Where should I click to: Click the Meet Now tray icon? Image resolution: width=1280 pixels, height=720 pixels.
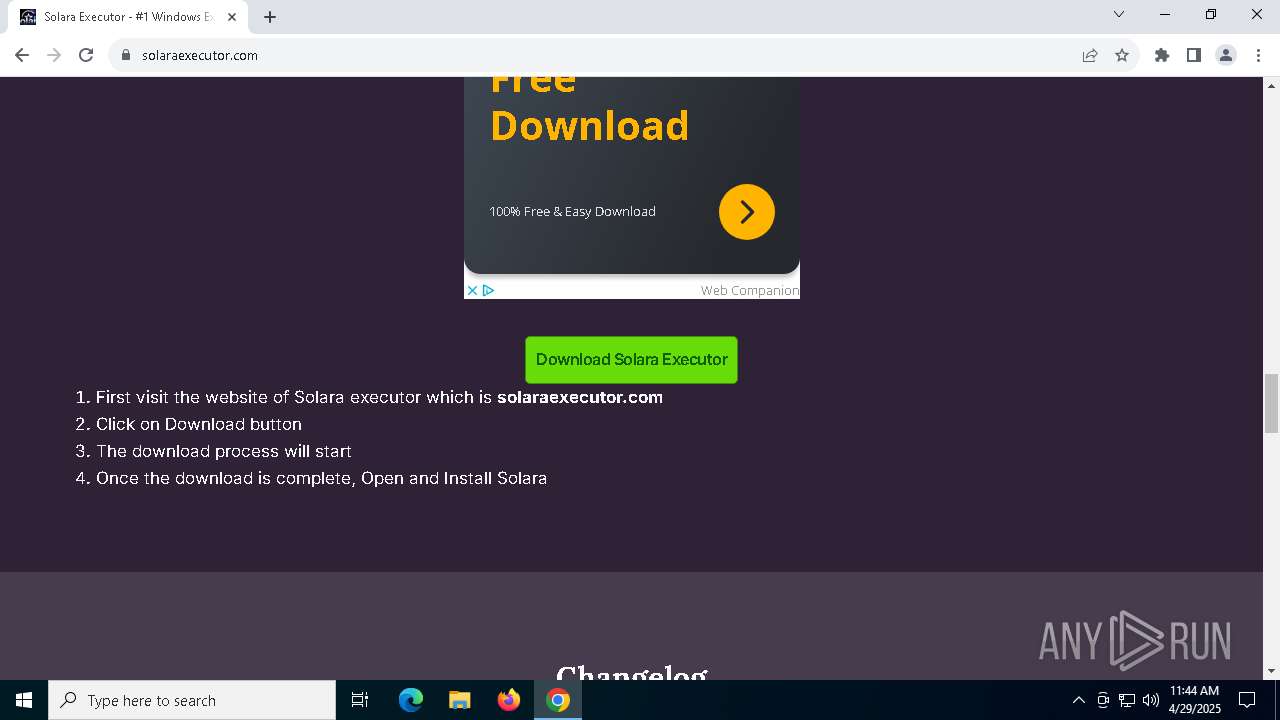pyautogui.click(x=1103, y=700)
